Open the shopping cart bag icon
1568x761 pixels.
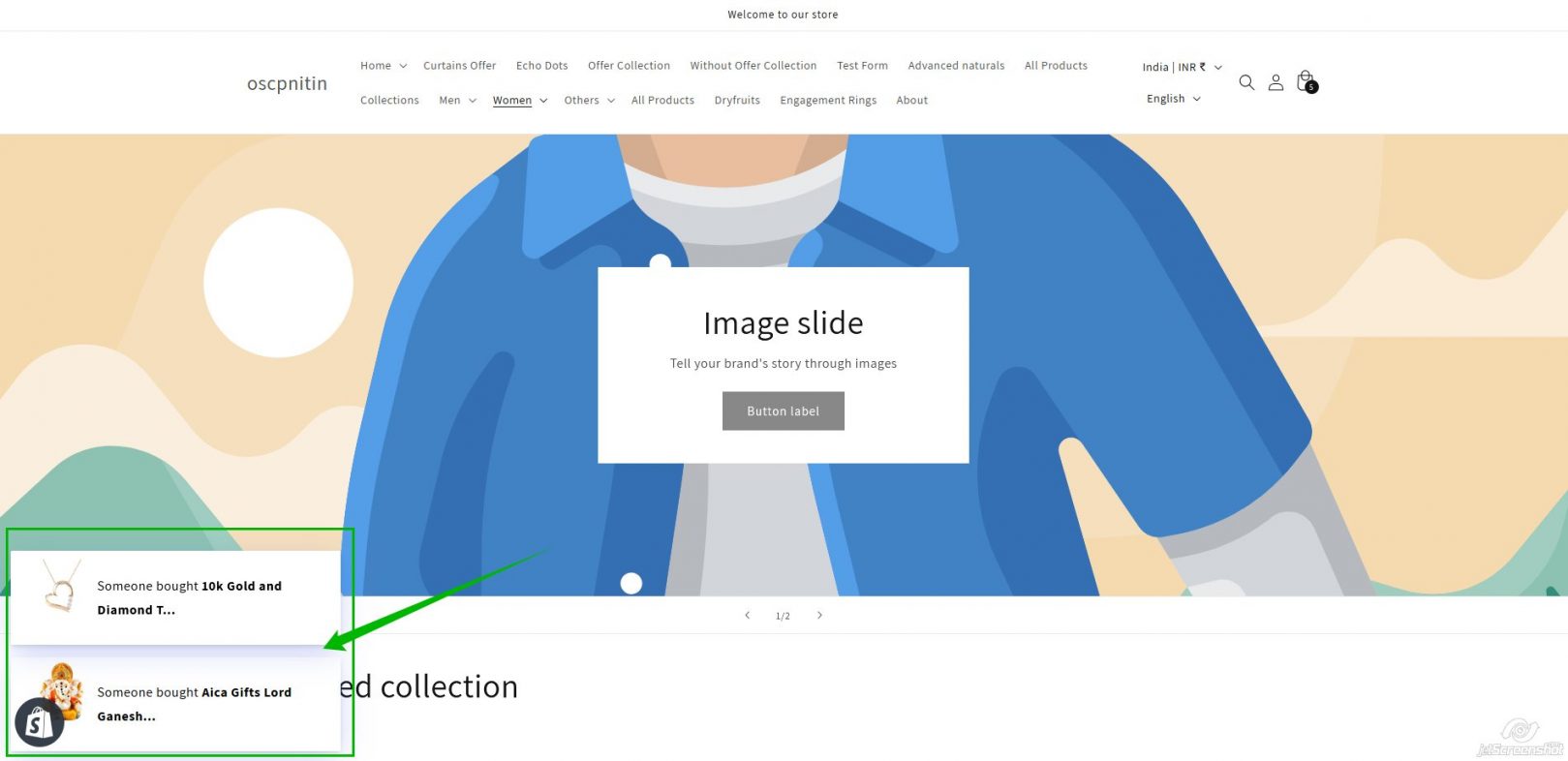pyautogui.click(x=1306, y=80)
